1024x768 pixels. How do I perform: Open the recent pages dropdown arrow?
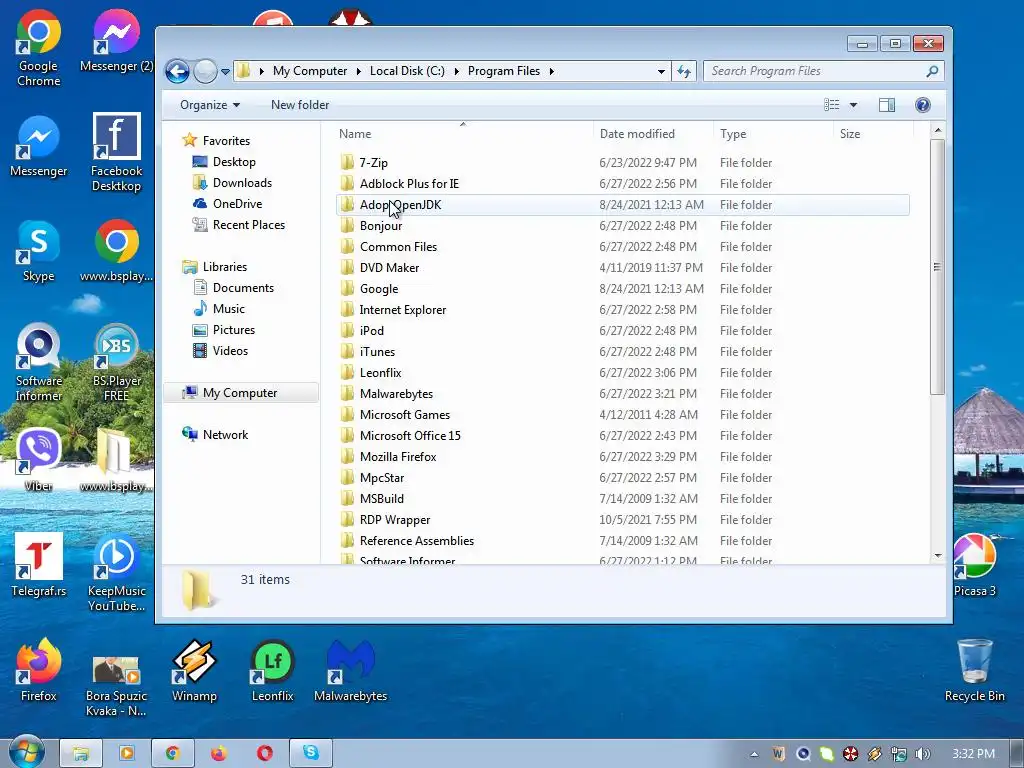coord(225,72)
